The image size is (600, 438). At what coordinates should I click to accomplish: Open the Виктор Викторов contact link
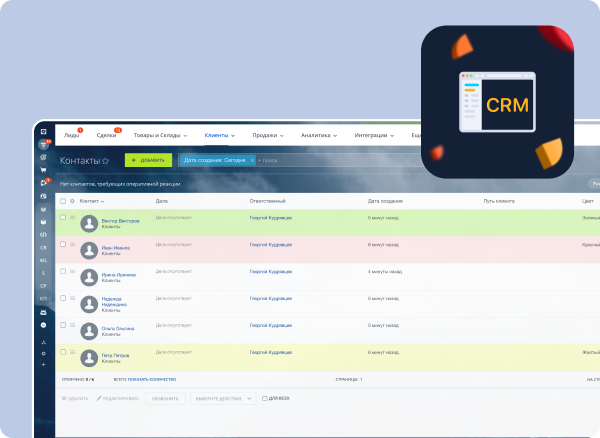[x=120, y=221]
